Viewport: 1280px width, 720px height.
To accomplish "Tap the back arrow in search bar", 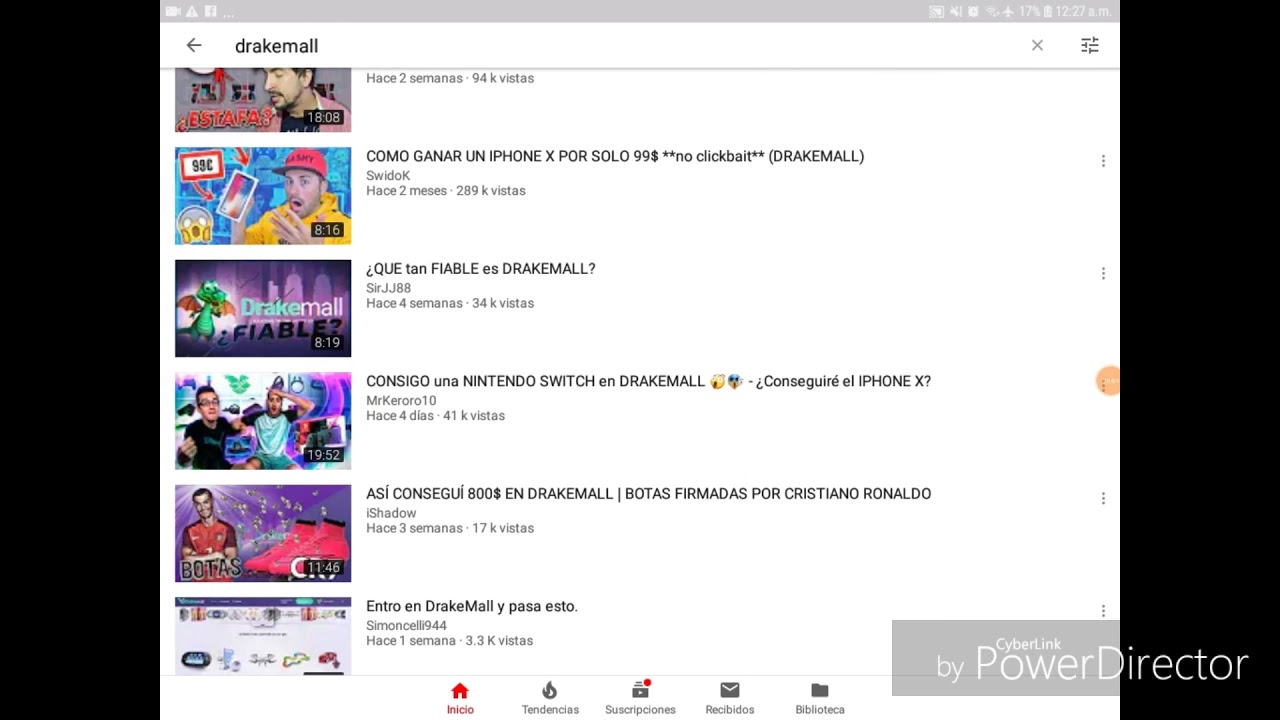I will [x=194, y=45].
